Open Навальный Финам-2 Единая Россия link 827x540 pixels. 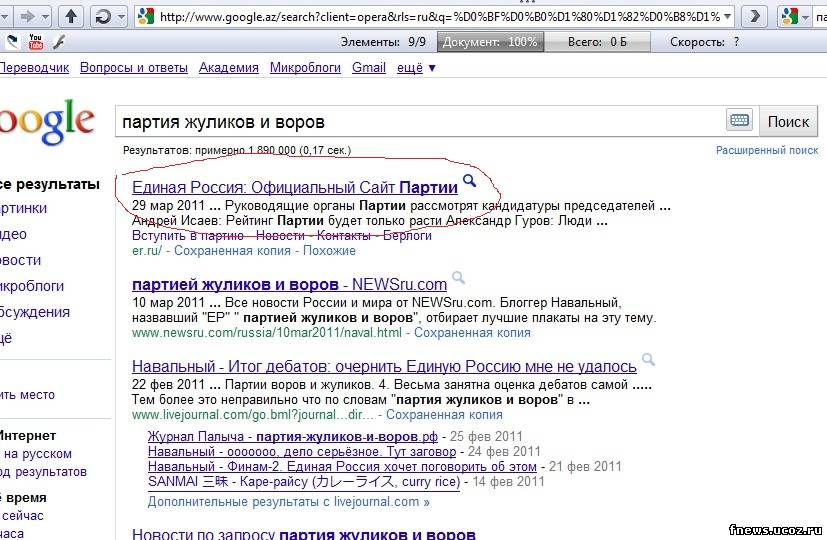(342, 466)
